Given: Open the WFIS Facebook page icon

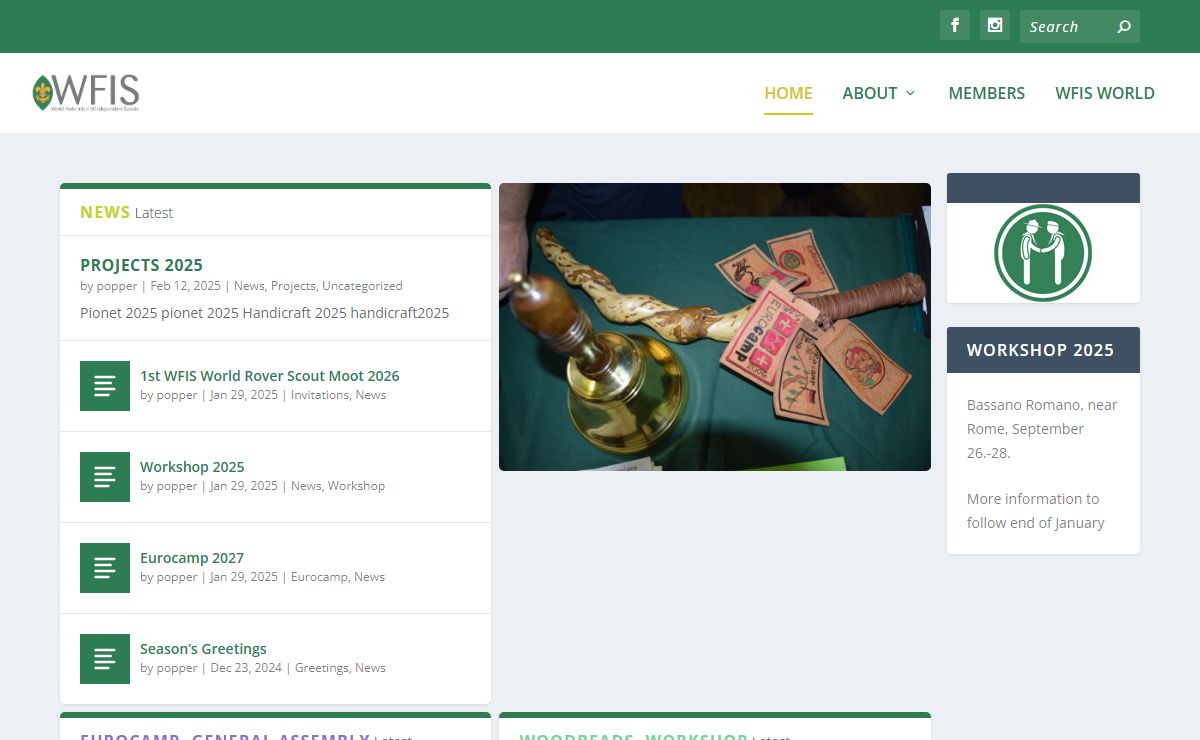Looking at the screenshot, I should 955,26.
